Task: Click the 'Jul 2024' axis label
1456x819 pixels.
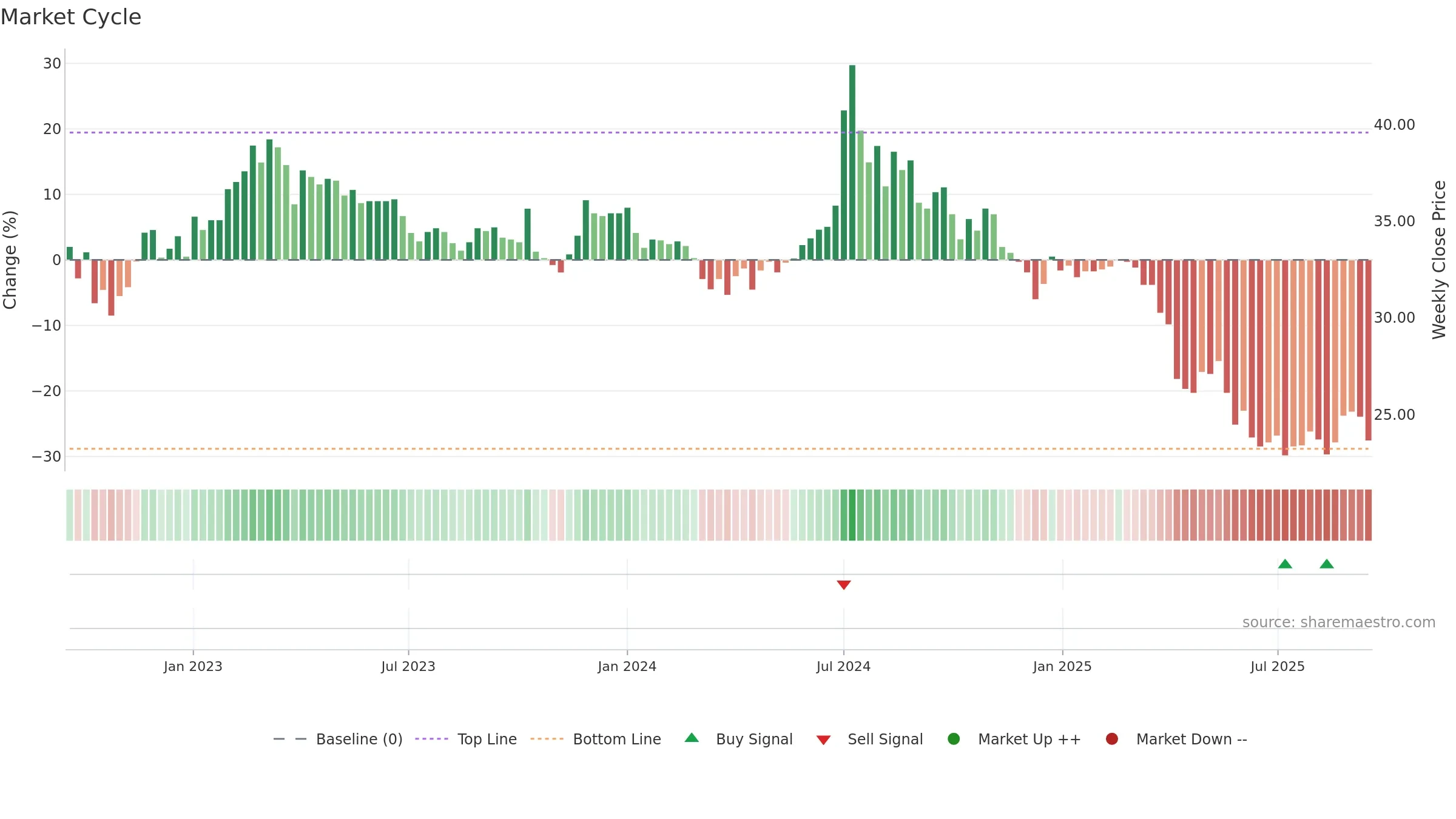Action: coord(844,666)
